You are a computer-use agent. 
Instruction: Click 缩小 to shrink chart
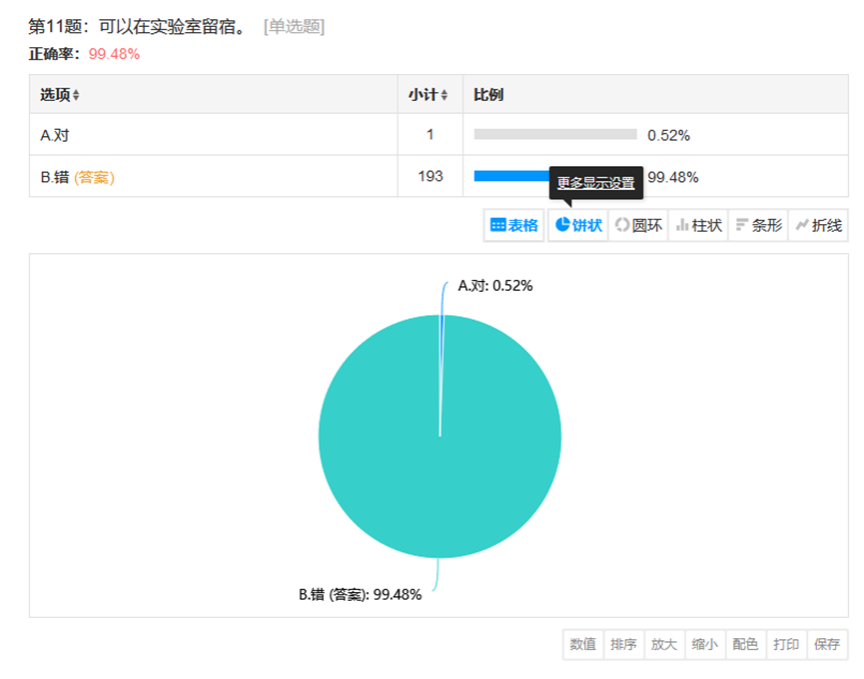pyautogui.click(x=705, y=644)
